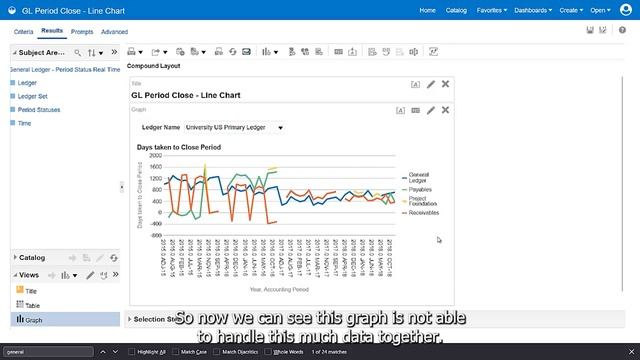This screenshot has height=360, width=640.
Task: Open the Catalog link in header
Action: 456,10
